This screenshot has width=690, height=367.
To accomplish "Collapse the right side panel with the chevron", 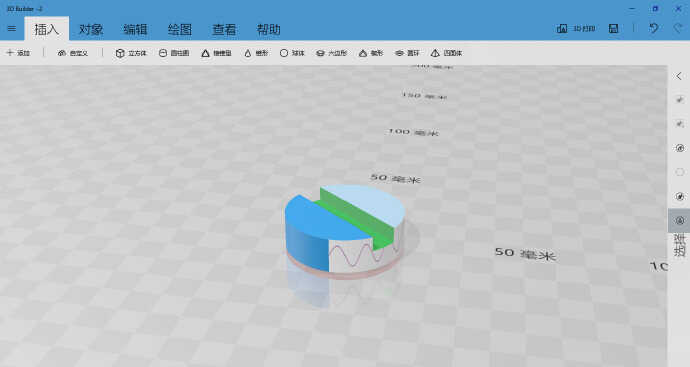I will coord(679,76).
